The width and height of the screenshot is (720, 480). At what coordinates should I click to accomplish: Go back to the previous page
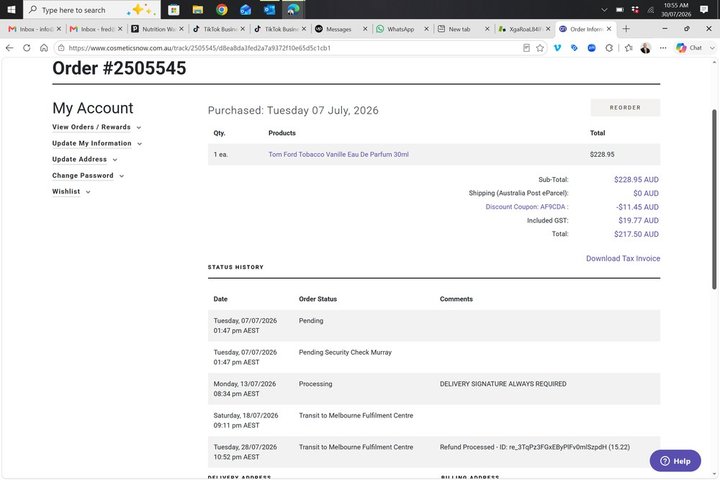coord(10,48)
